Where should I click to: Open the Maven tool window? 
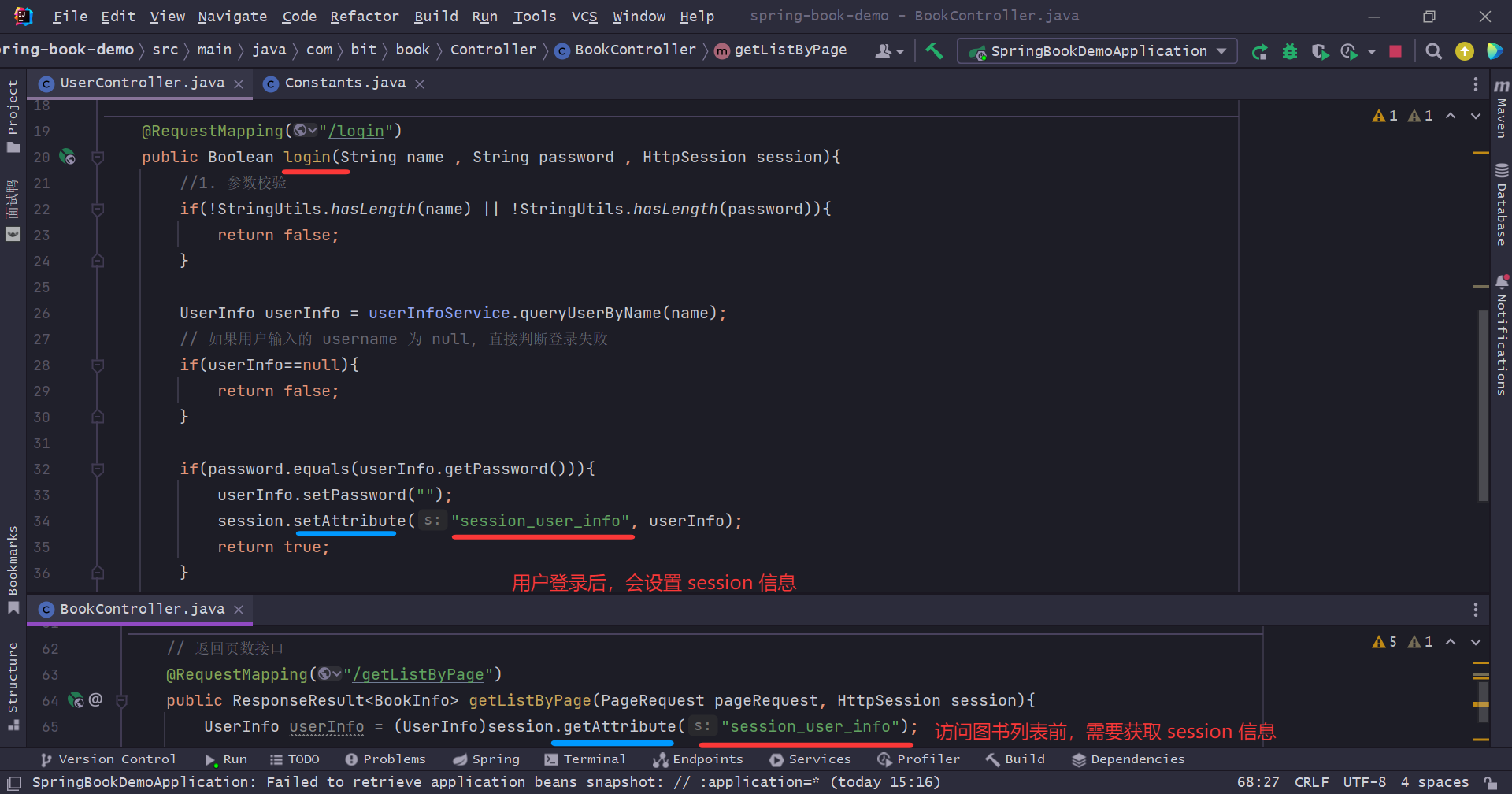[x=1502, y=108]
